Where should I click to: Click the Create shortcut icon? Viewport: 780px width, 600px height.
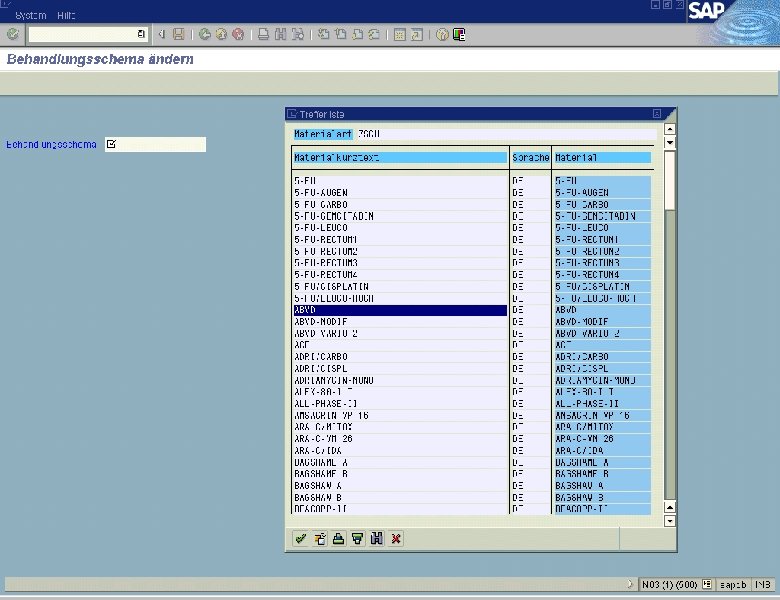[416, 34]
